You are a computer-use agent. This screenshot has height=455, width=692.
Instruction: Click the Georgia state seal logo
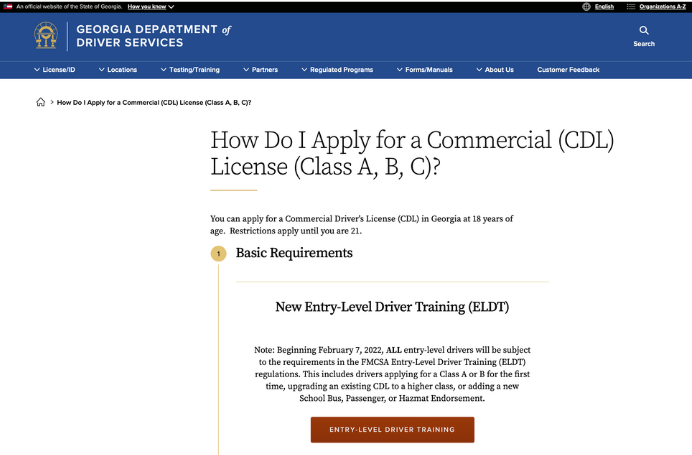pos(46,36)
